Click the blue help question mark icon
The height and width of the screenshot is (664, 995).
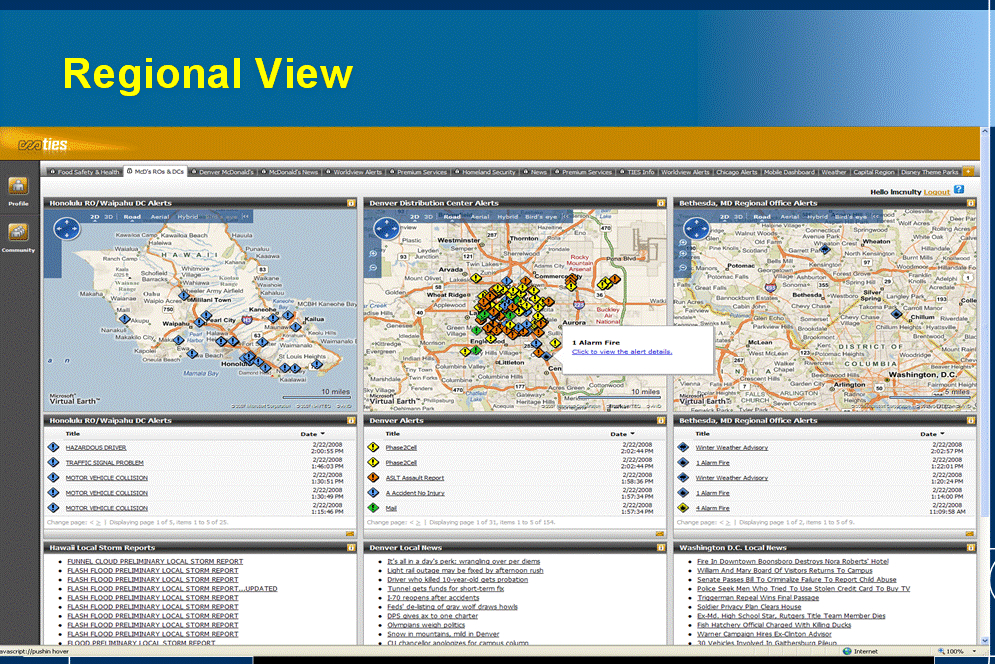[959, 190]
